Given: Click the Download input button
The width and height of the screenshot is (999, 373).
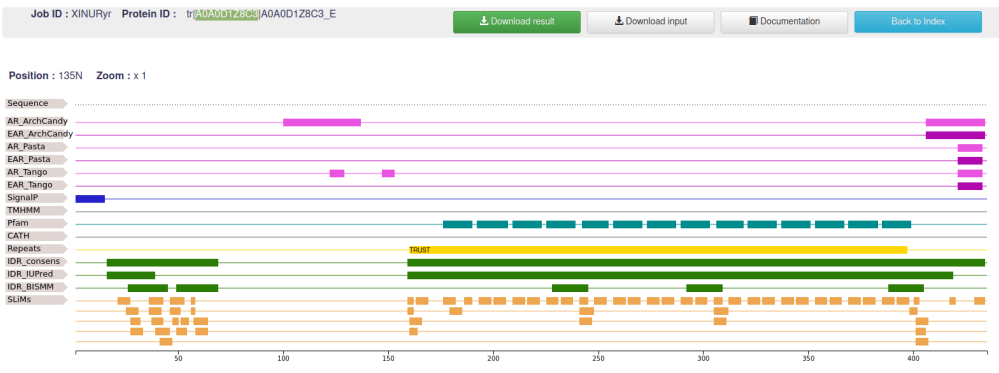Looking at the screenshot, I should click(x=650, y=22).
